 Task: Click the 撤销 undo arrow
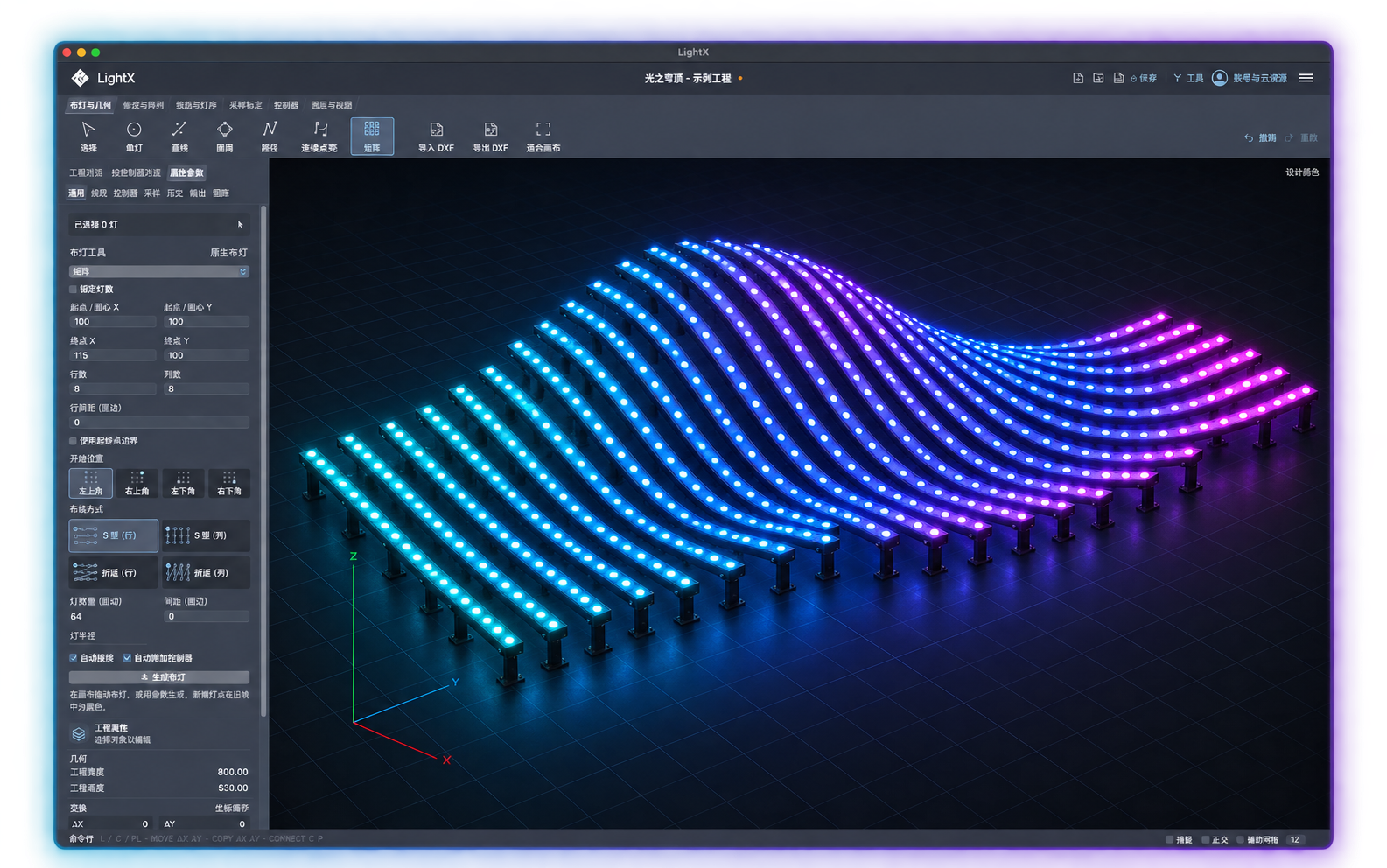[1249, 138]
